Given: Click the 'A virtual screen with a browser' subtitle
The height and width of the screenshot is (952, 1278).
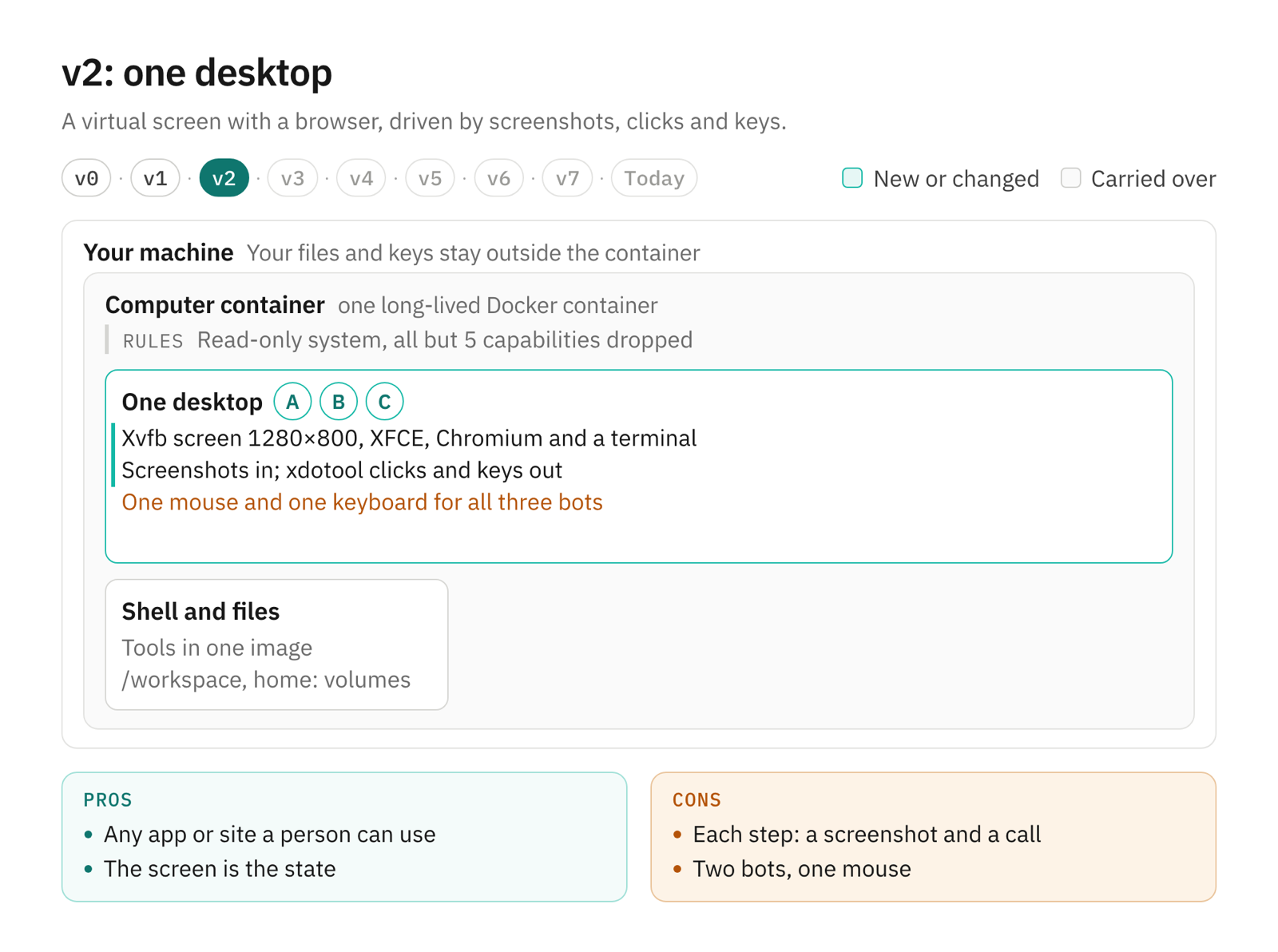Looking at the screenshot, I should [424, 121].
